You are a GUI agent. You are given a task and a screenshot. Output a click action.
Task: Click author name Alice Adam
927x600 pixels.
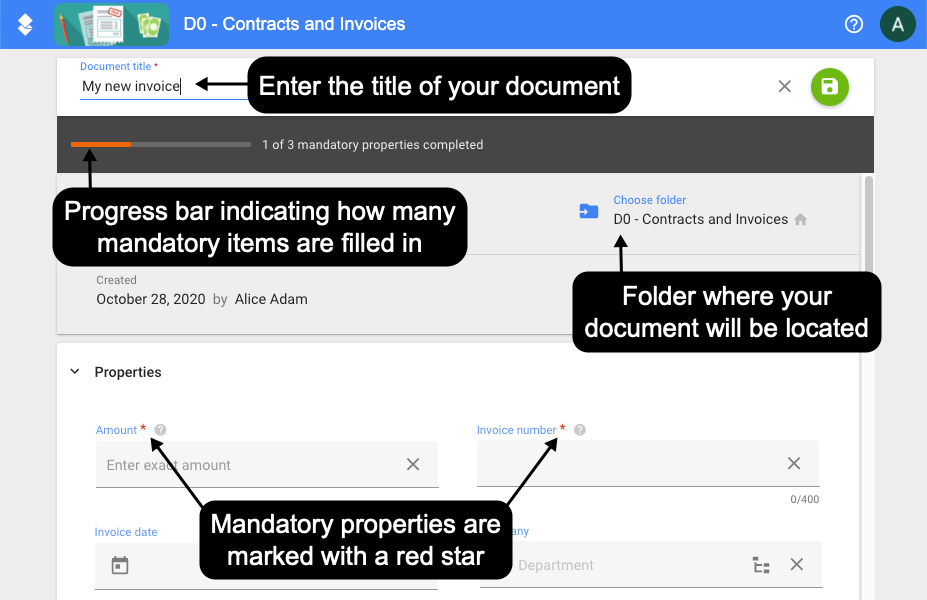click(271, 299)
